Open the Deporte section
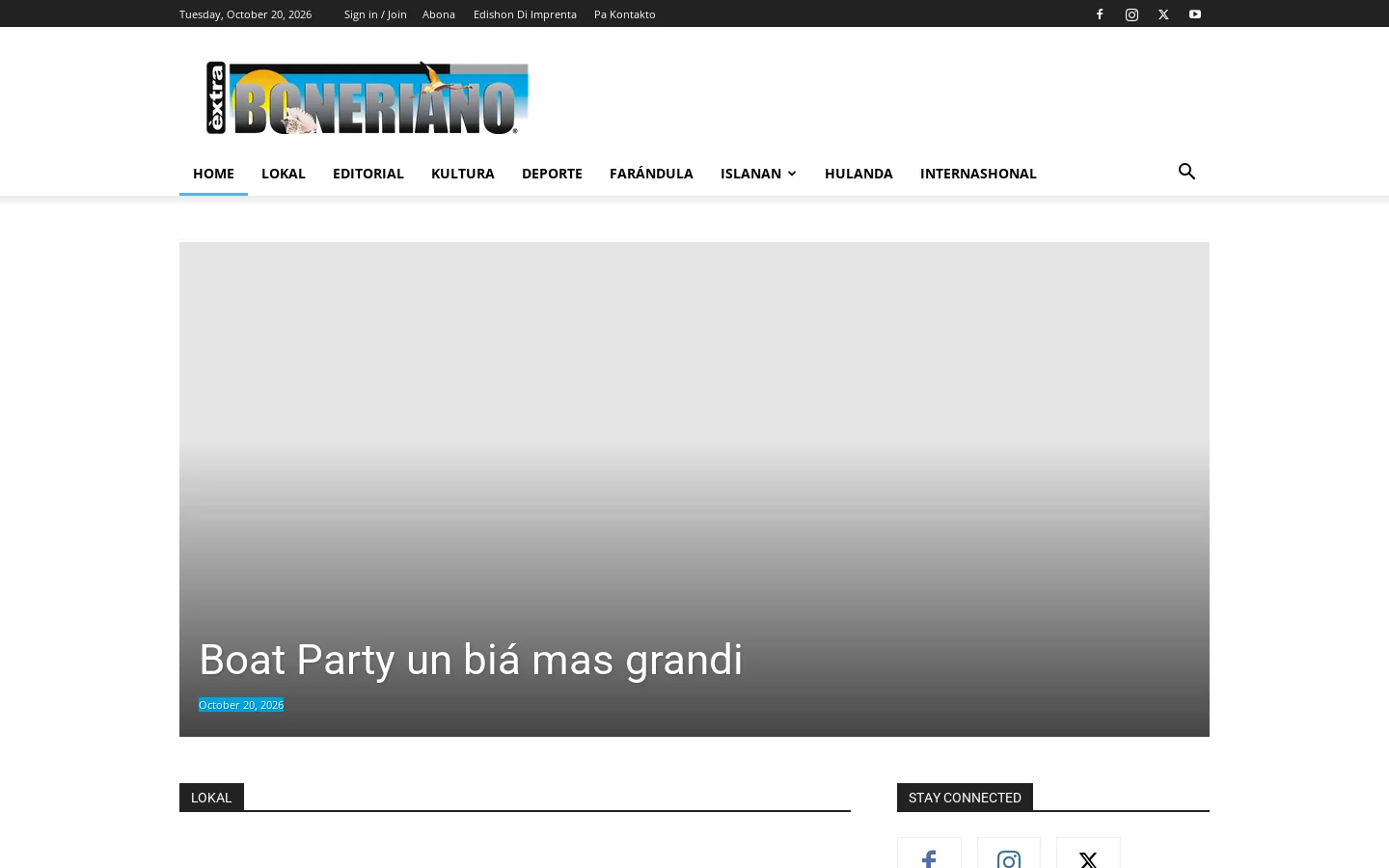The height and width of the screenshot is (868, 1389). coord(552,174)
